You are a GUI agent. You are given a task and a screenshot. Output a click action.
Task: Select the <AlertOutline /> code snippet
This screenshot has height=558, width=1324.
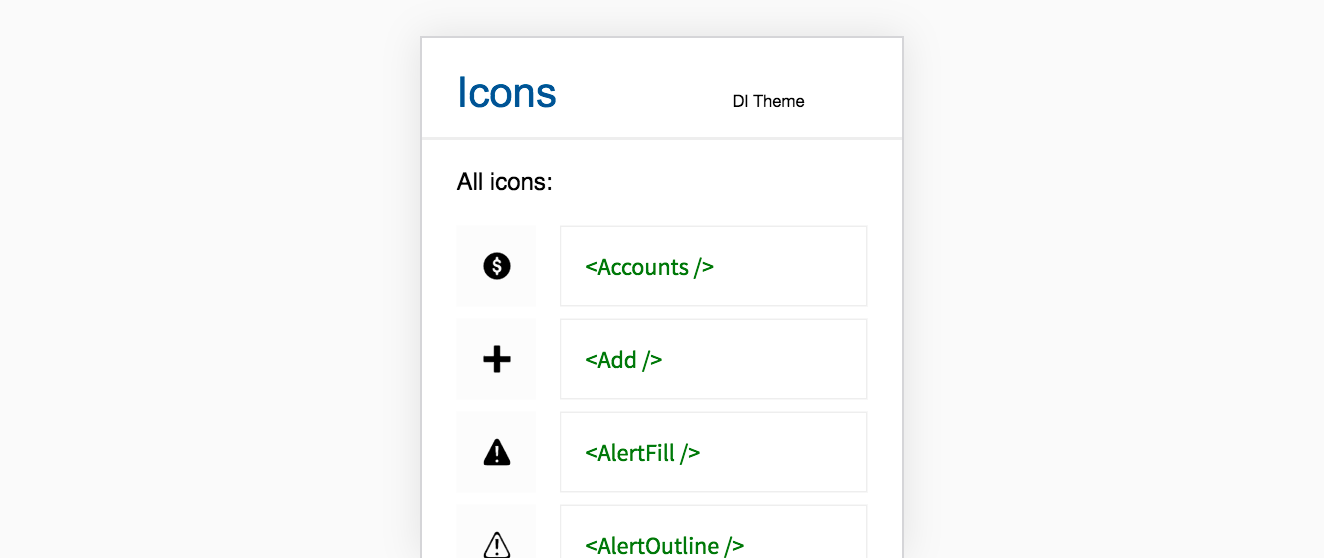click(665, 545)
